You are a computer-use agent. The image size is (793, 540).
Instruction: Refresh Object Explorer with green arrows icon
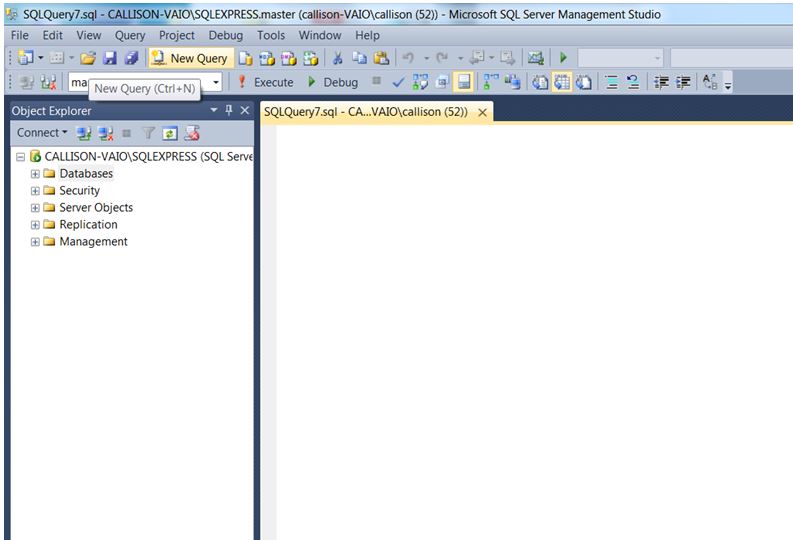tap(170, 133)
